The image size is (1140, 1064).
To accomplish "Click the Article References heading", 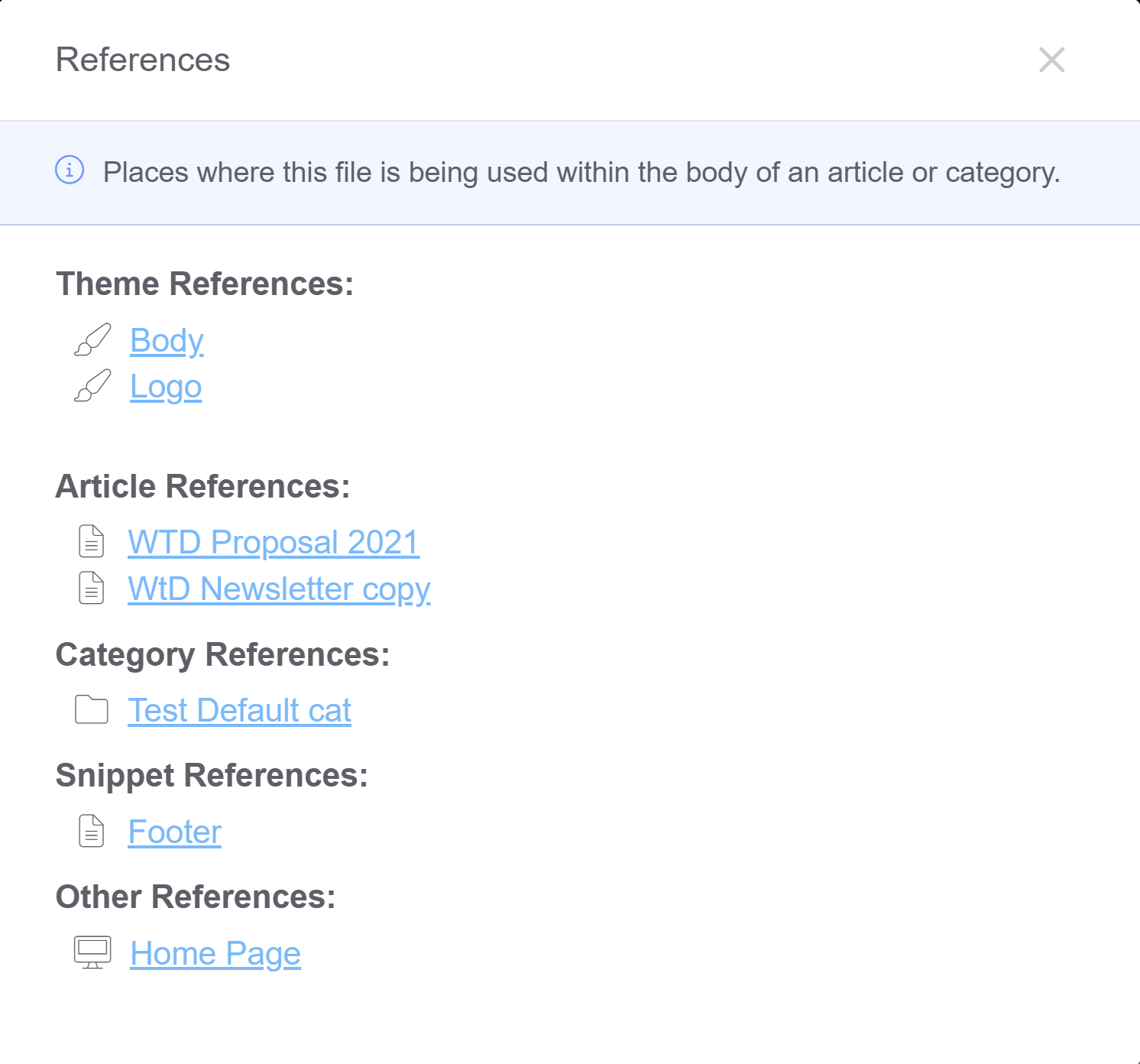I will [x=202, y=486].
